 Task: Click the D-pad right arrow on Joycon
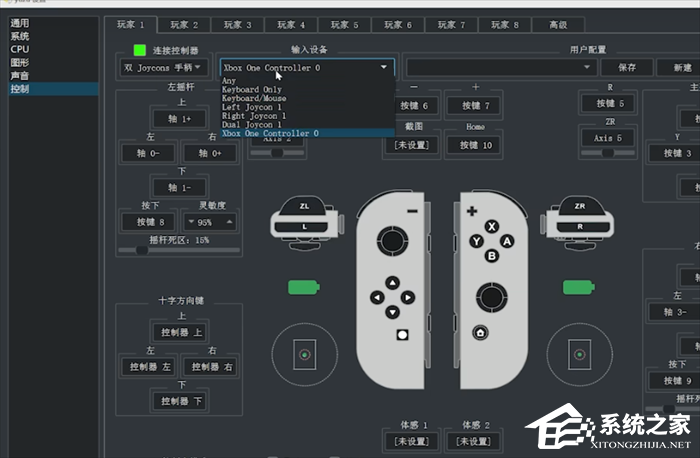pyautogui.click(x=408, y=297)
